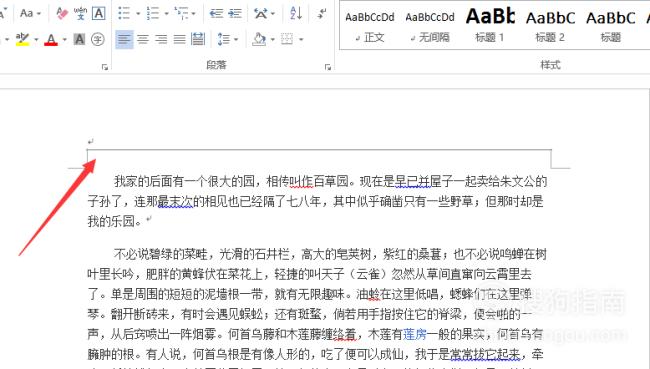Click the text 我的乐园 in the document

(x=111, y=221)
